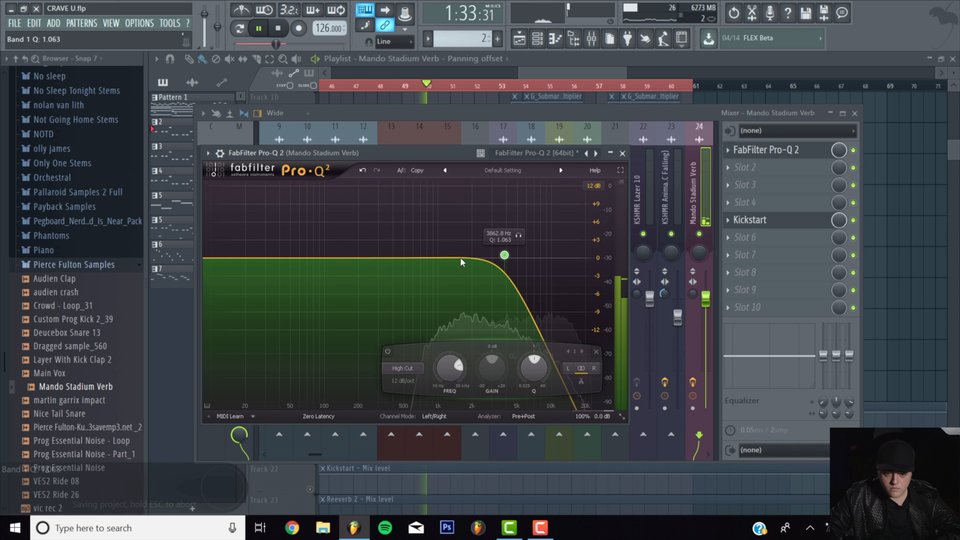Click the 126.000 tempo field
The height and width of the screenshot is (540, 960).
329,28
